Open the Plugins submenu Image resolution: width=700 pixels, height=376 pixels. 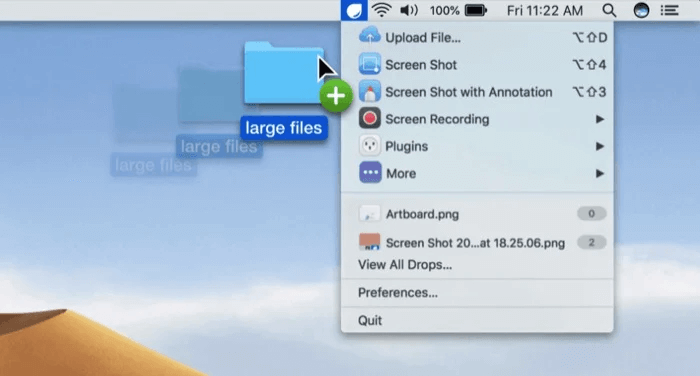477,146
